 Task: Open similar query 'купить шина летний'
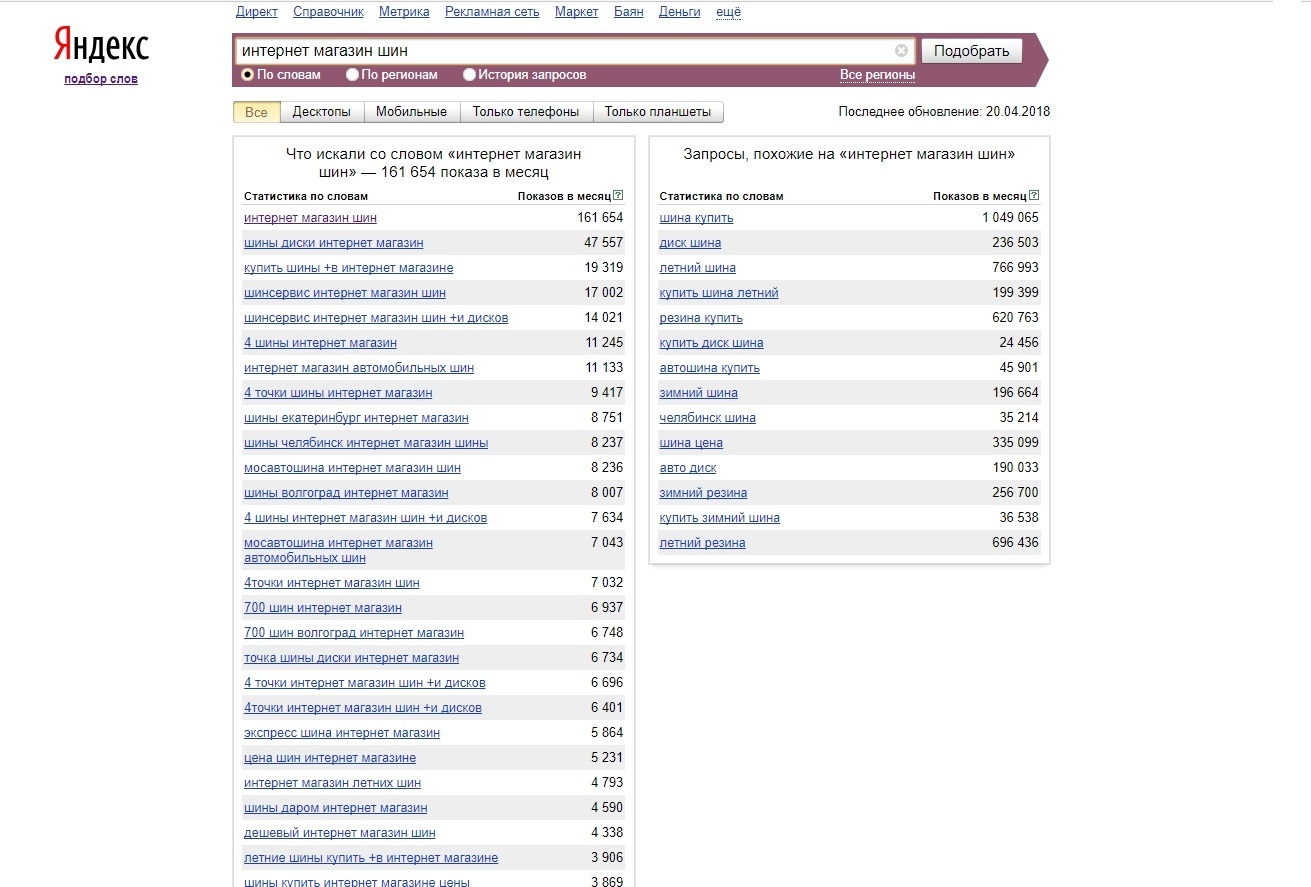(x=719, y=293)
